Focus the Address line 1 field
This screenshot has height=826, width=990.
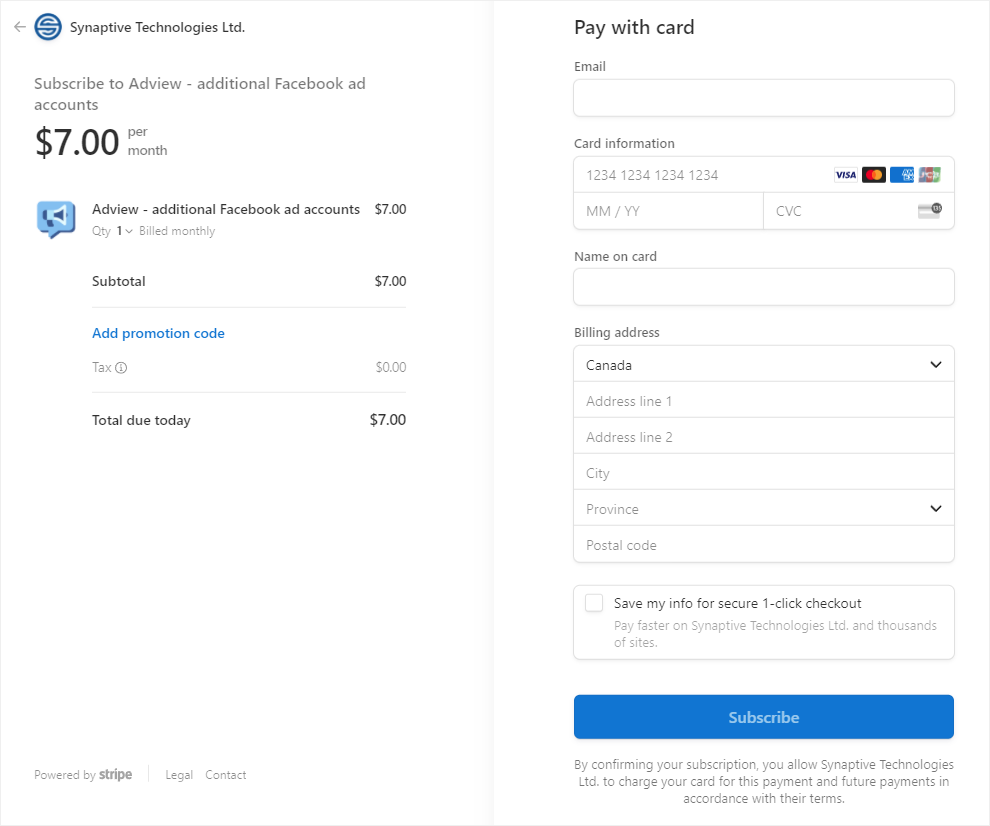(x=764, y=400)
